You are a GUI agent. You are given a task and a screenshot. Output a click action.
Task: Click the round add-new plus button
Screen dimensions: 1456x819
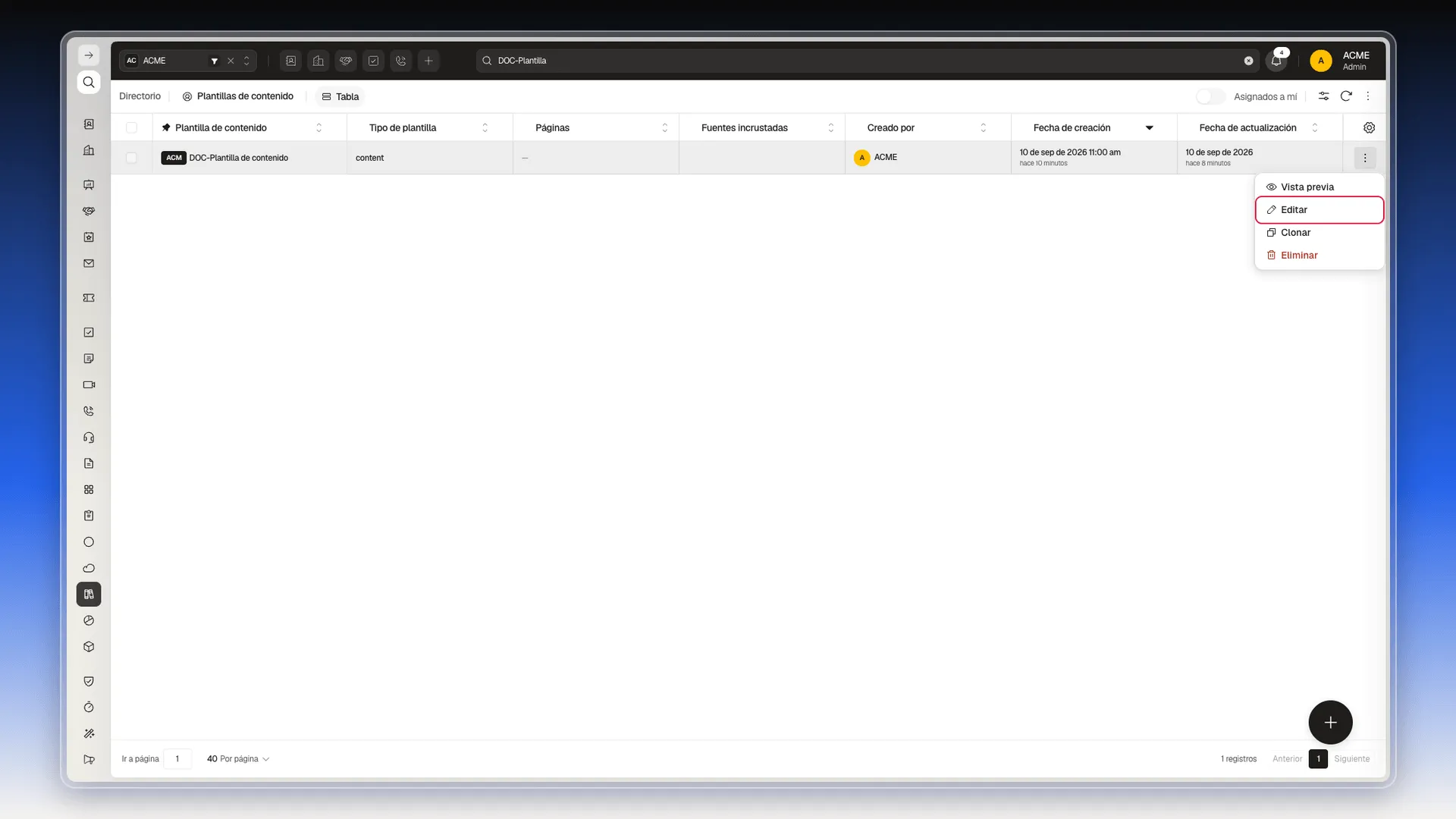click(1330, 722)
